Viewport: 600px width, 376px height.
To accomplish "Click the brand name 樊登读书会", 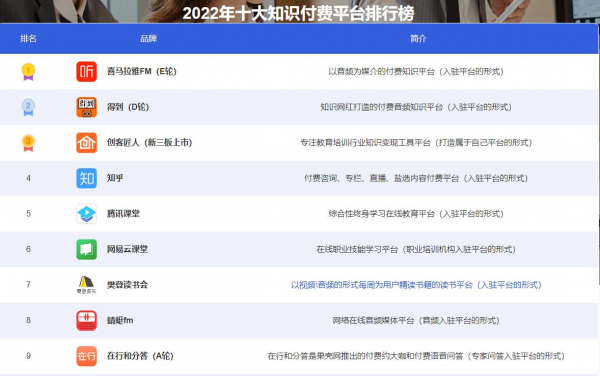I will coord(127,285).
